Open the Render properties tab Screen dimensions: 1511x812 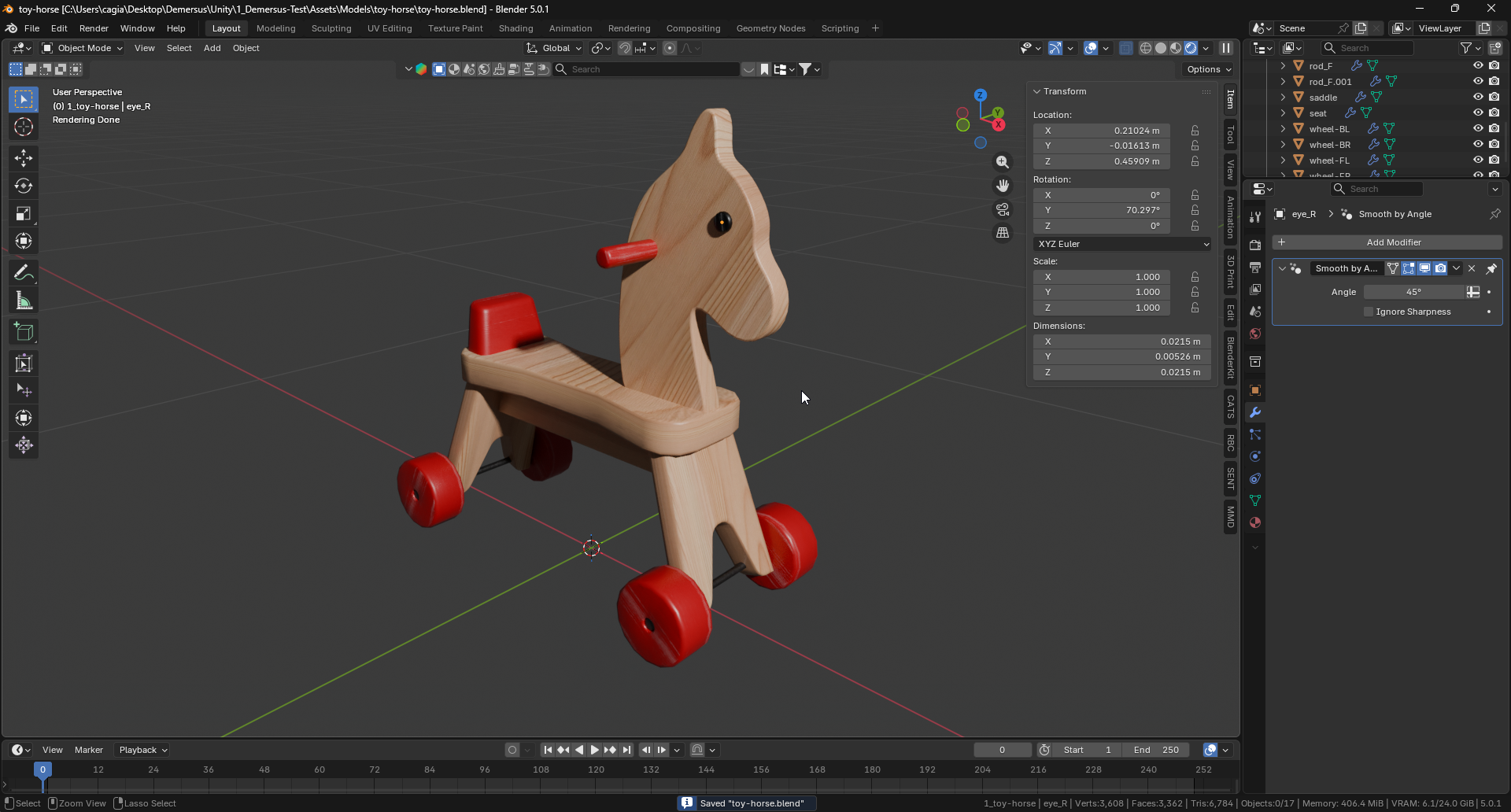[1255, 245]
